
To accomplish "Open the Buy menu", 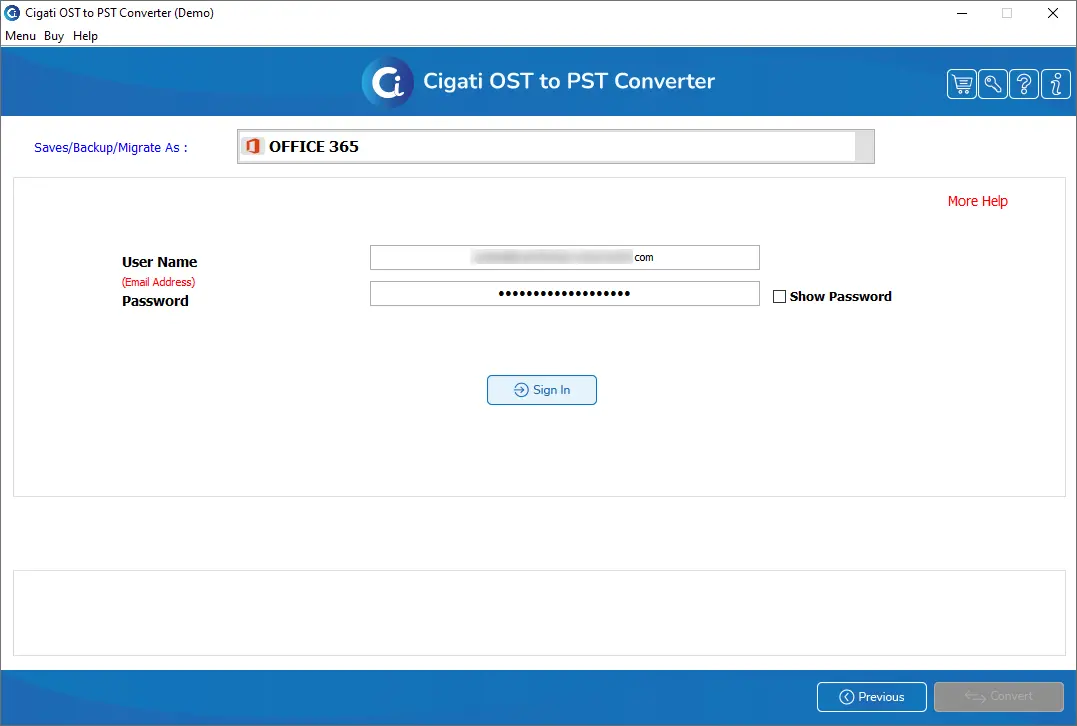I will pos(54,36).
